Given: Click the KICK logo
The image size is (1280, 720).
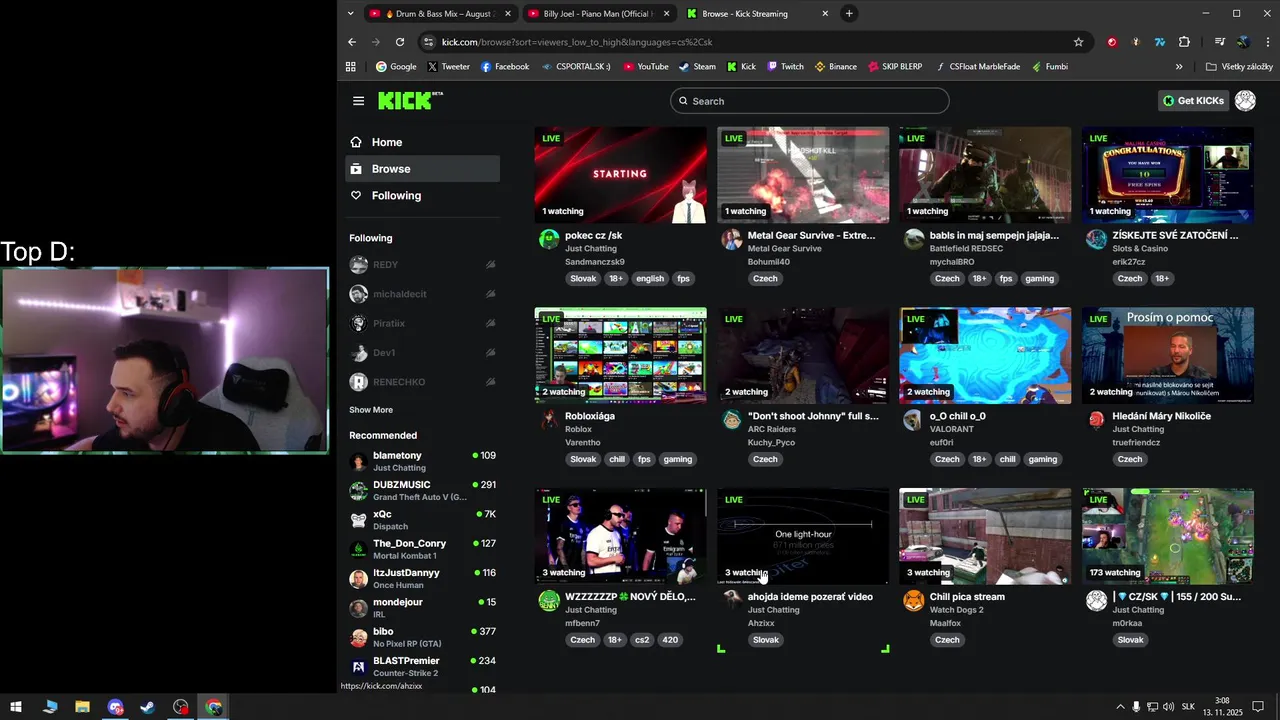Looking at the screenshot, I should (410, 100).
